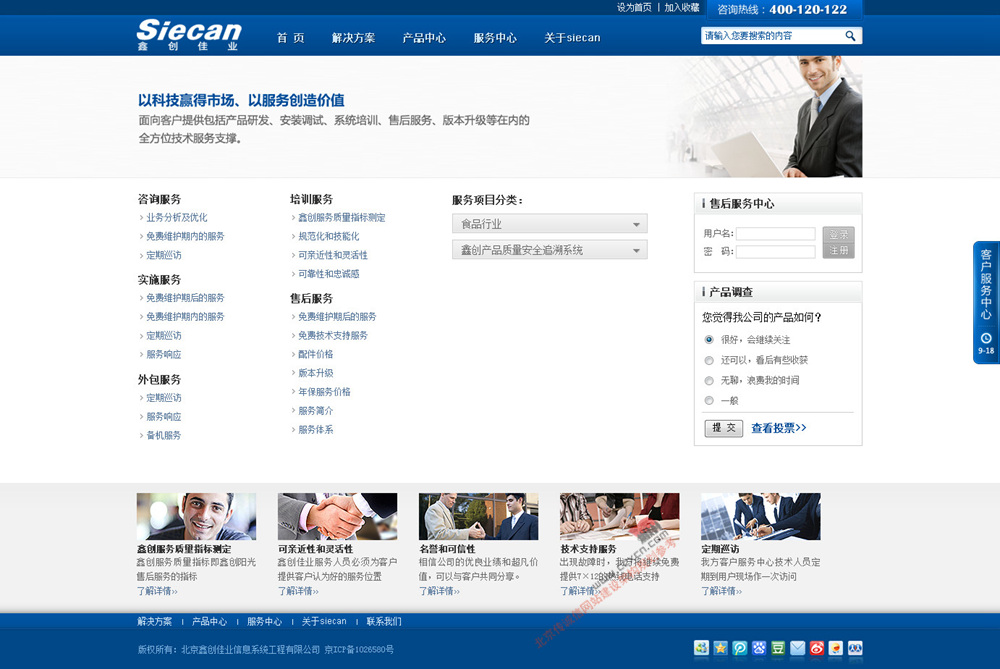Screen dimensions: 1000x669
Task: Click the Douban share icon
Action: click(x=778, y=648)
